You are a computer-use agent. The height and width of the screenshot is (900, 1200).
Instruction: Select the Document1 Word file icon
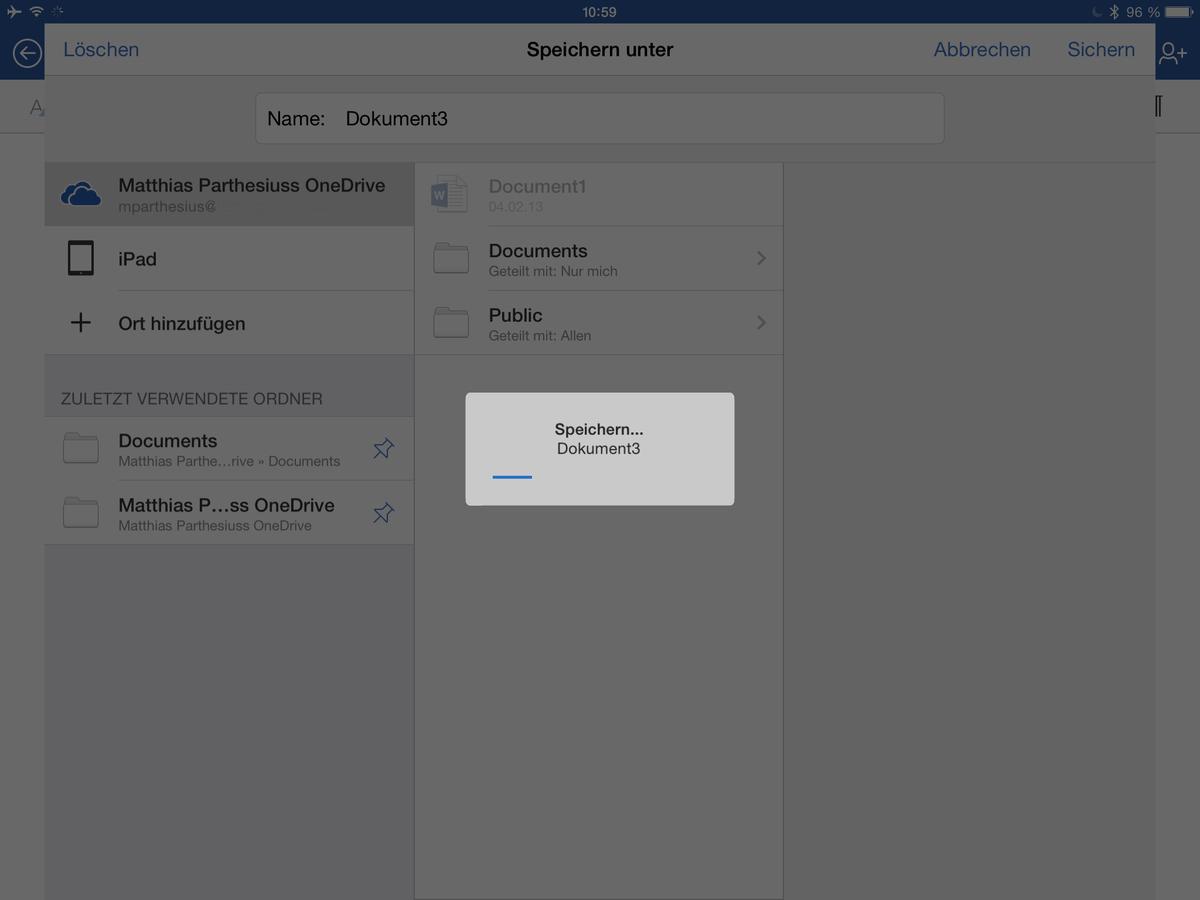pos(450,194)
